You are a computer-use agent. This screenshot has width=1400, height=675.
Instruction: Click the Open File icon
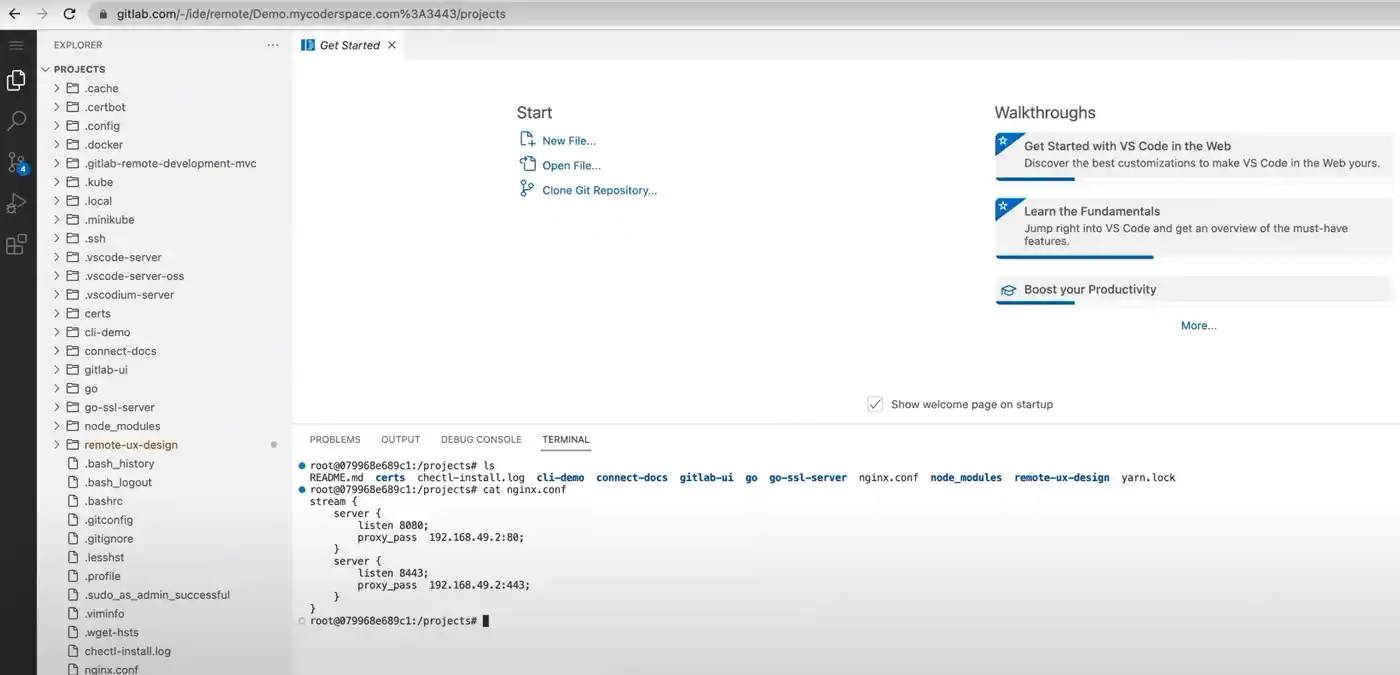(x=527, y=164)
